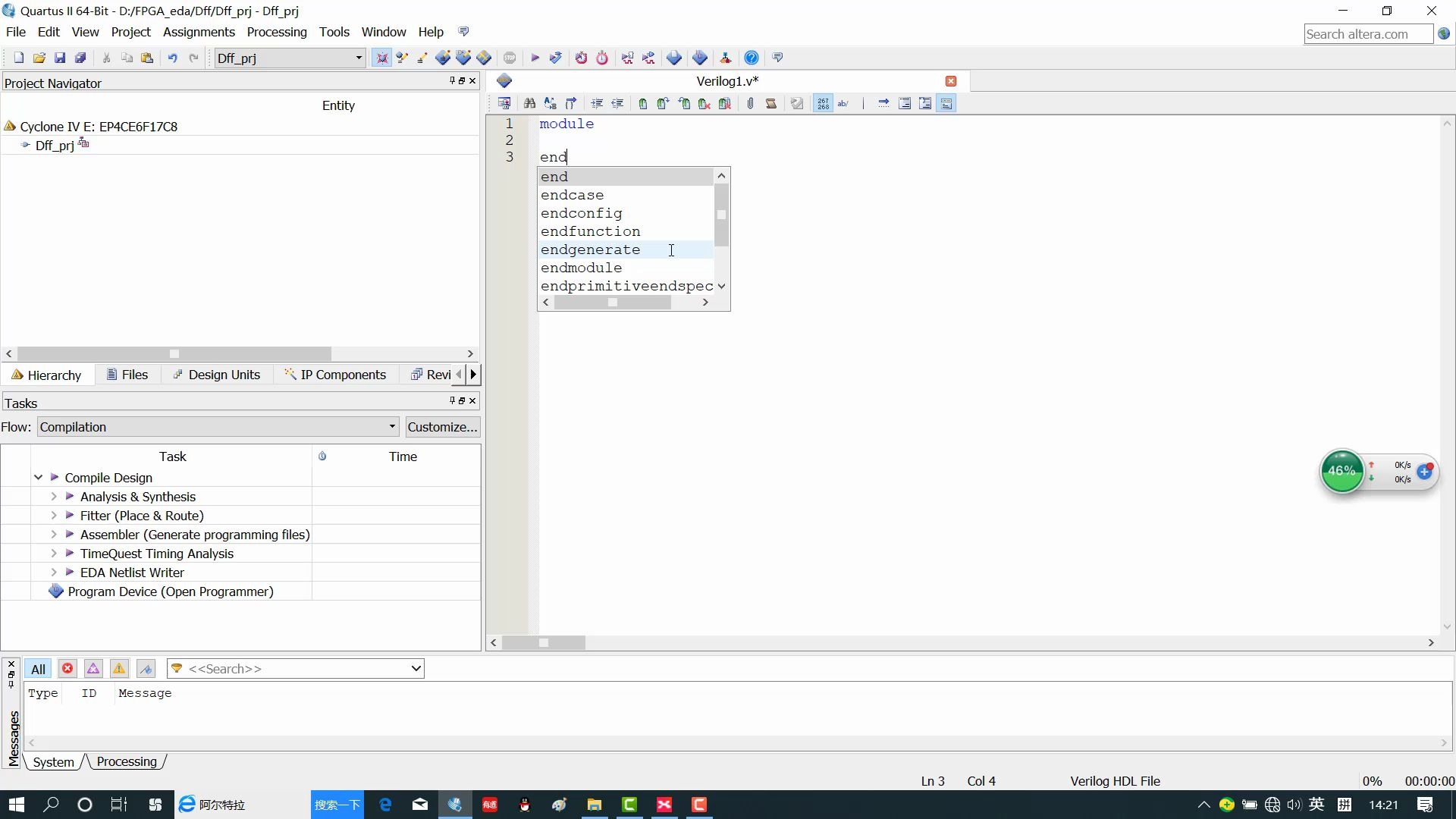Close the Verilog1.v editor tab

951,81
